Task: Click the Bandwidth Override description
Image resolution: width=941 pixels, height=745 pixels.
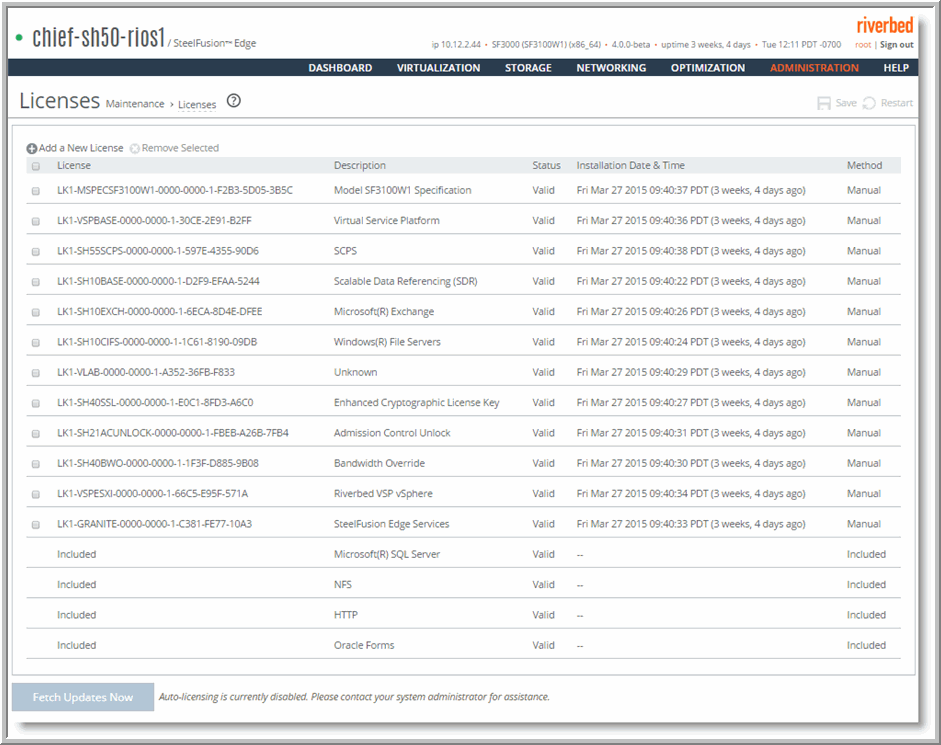Action: pyautogui.click(x=379, y=463)
